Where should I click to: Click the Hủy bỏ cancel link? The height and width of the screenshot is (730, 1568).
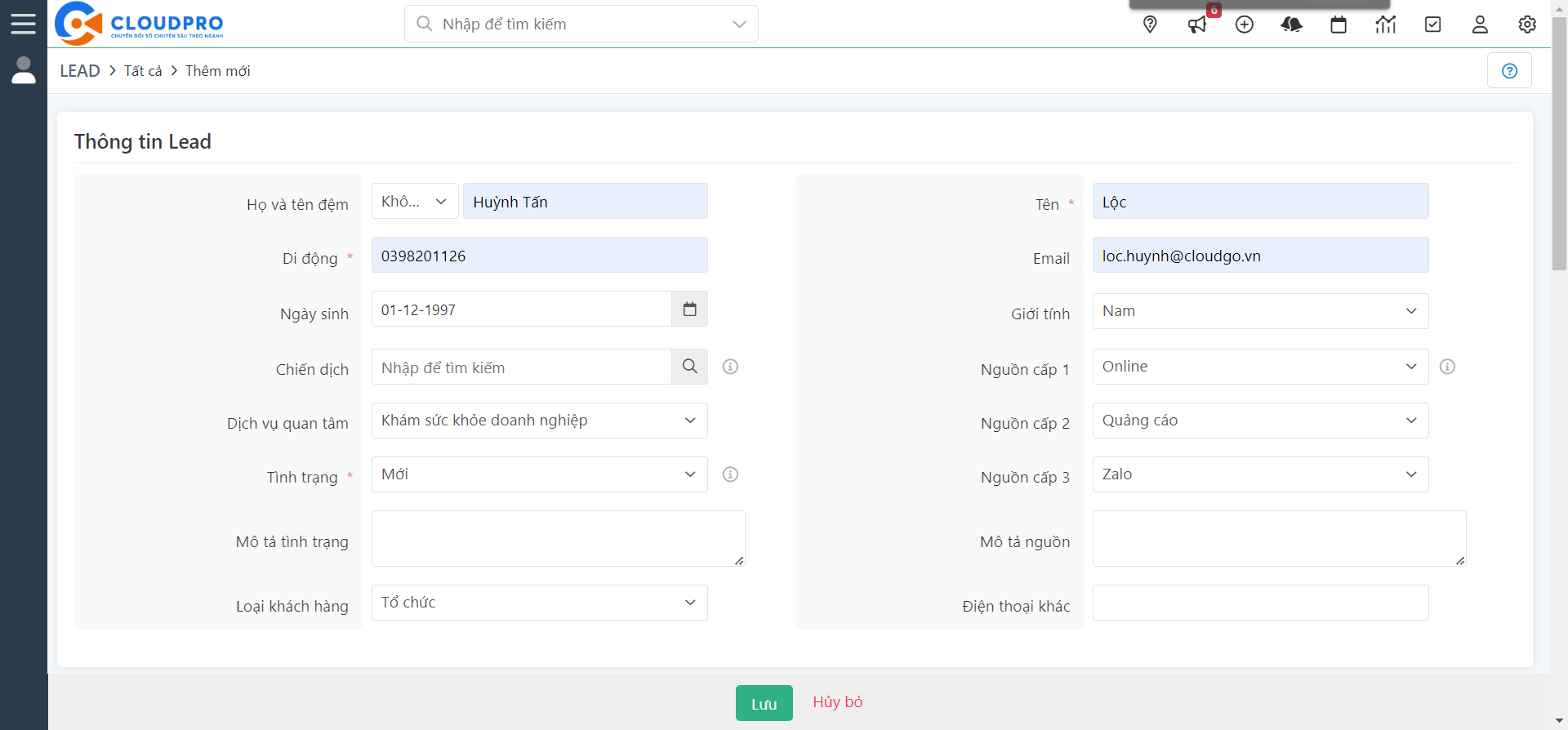pos(838,702)
